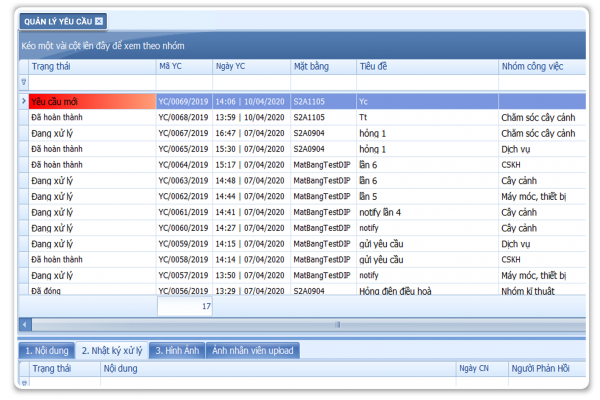Image resolution: width=600 pixels, height=400 pixels.
Task: Switch to the 3. Hình Ảnh tab
Action: (177, 350)
